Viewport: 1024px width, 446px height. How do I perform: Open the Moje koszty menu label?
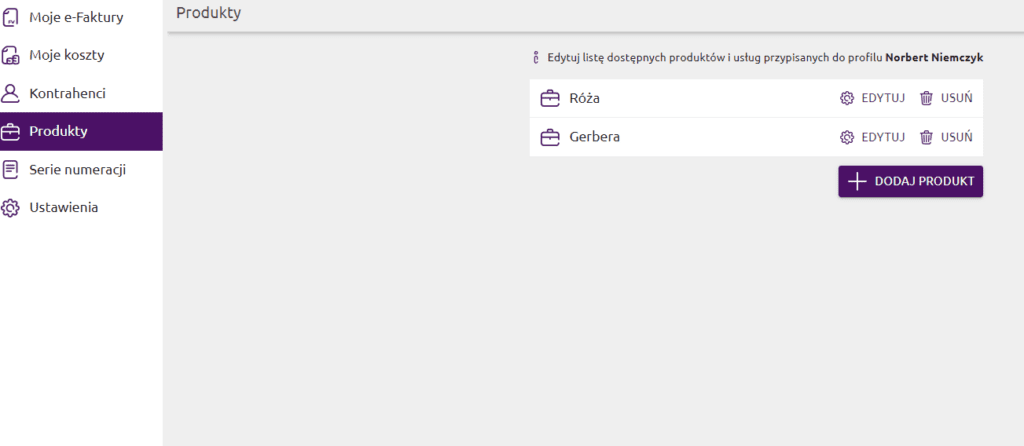(67, 55)
